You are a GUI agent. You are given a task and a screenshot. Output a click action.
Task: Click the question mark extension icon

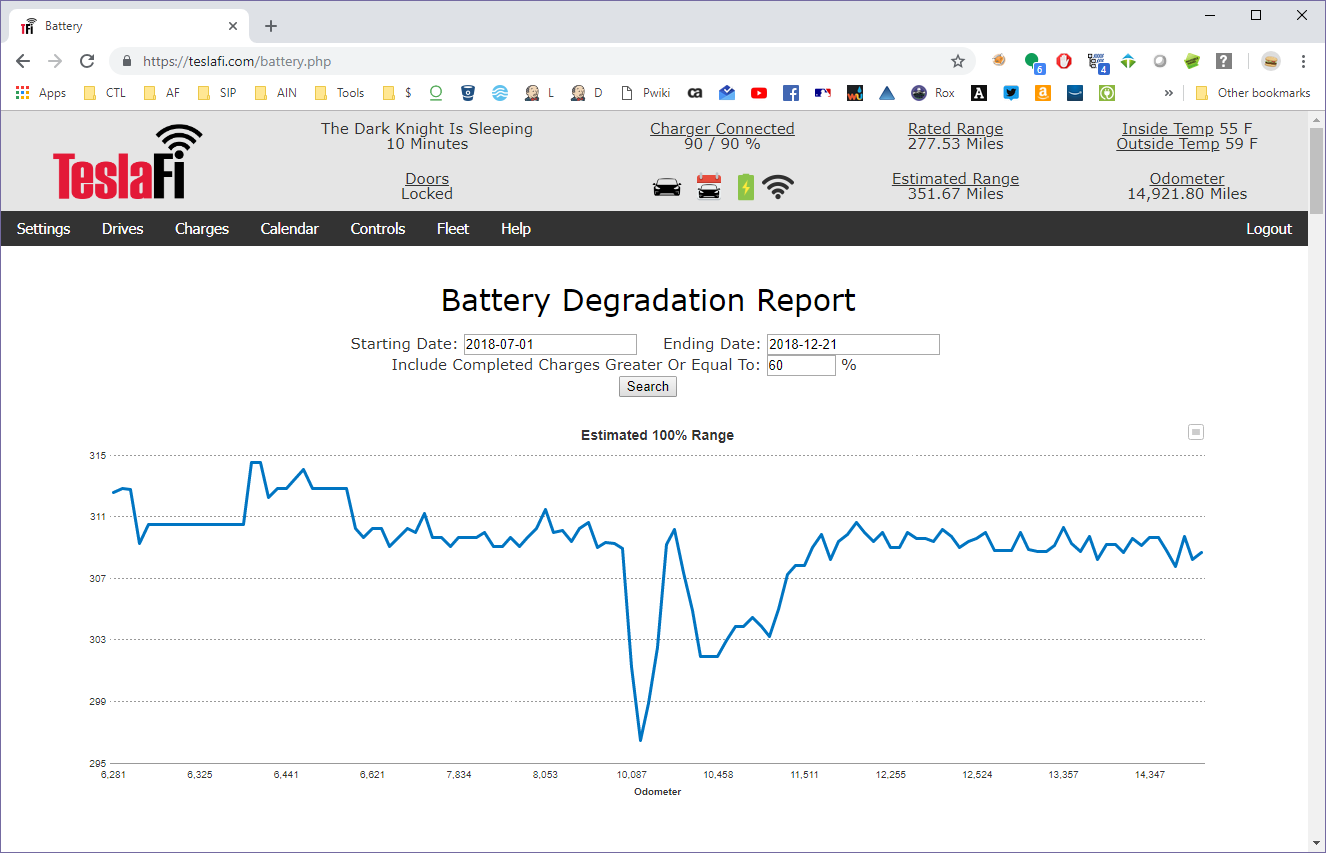click(1224, 61)
